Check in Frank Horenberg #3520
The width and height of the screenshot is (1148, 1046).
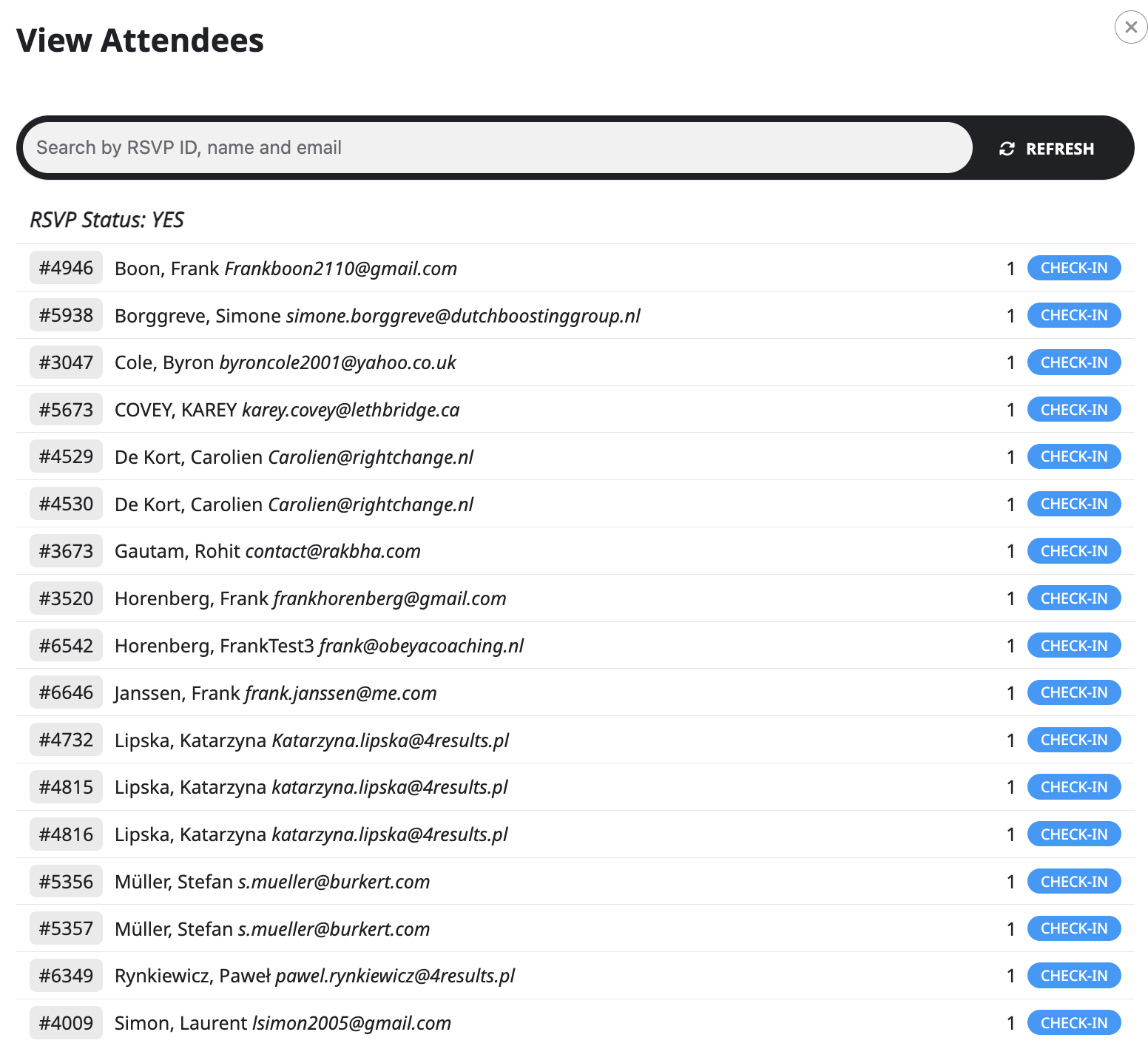coord(1074,598)
